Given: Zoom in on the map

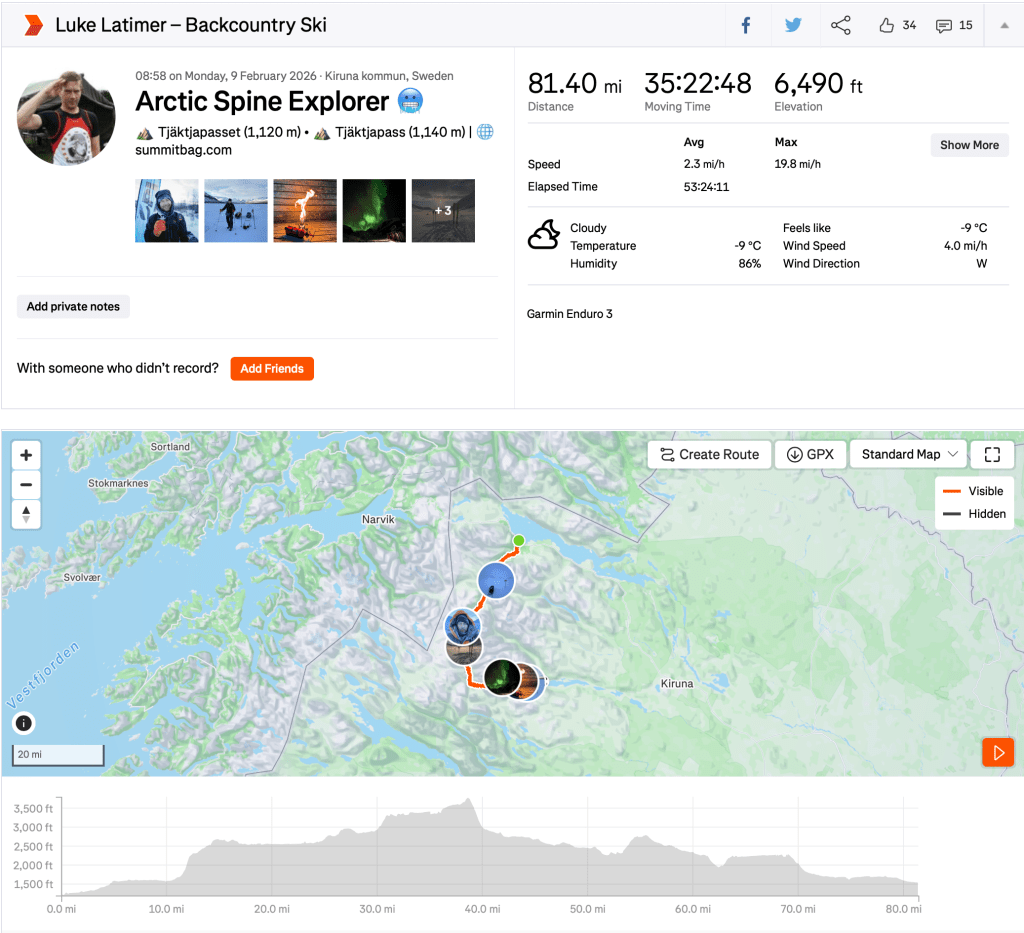Looking at the screenshot, I should [x=26, y=455].
